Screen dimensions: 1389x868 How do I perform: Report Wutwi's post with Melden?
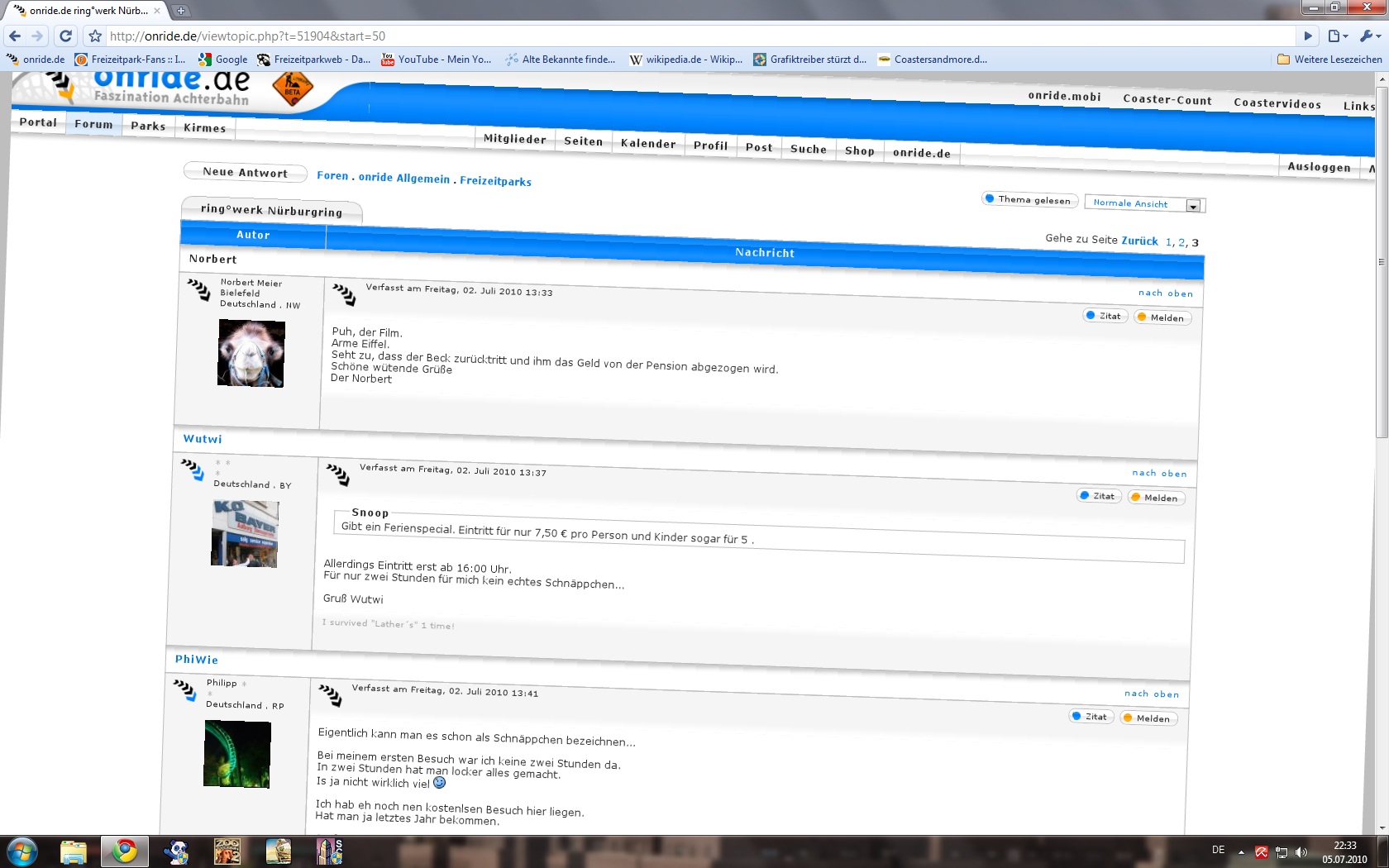click(1156, 498)
